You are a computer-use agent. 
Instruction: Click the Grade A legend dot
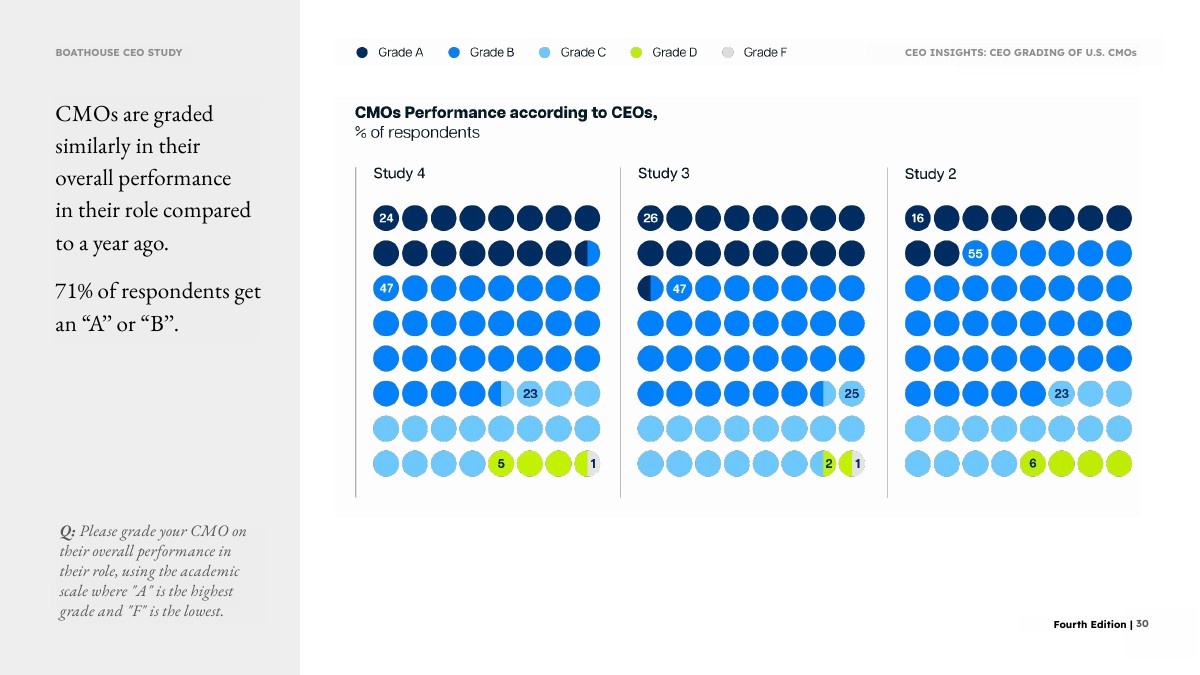(x=362, y=53)
